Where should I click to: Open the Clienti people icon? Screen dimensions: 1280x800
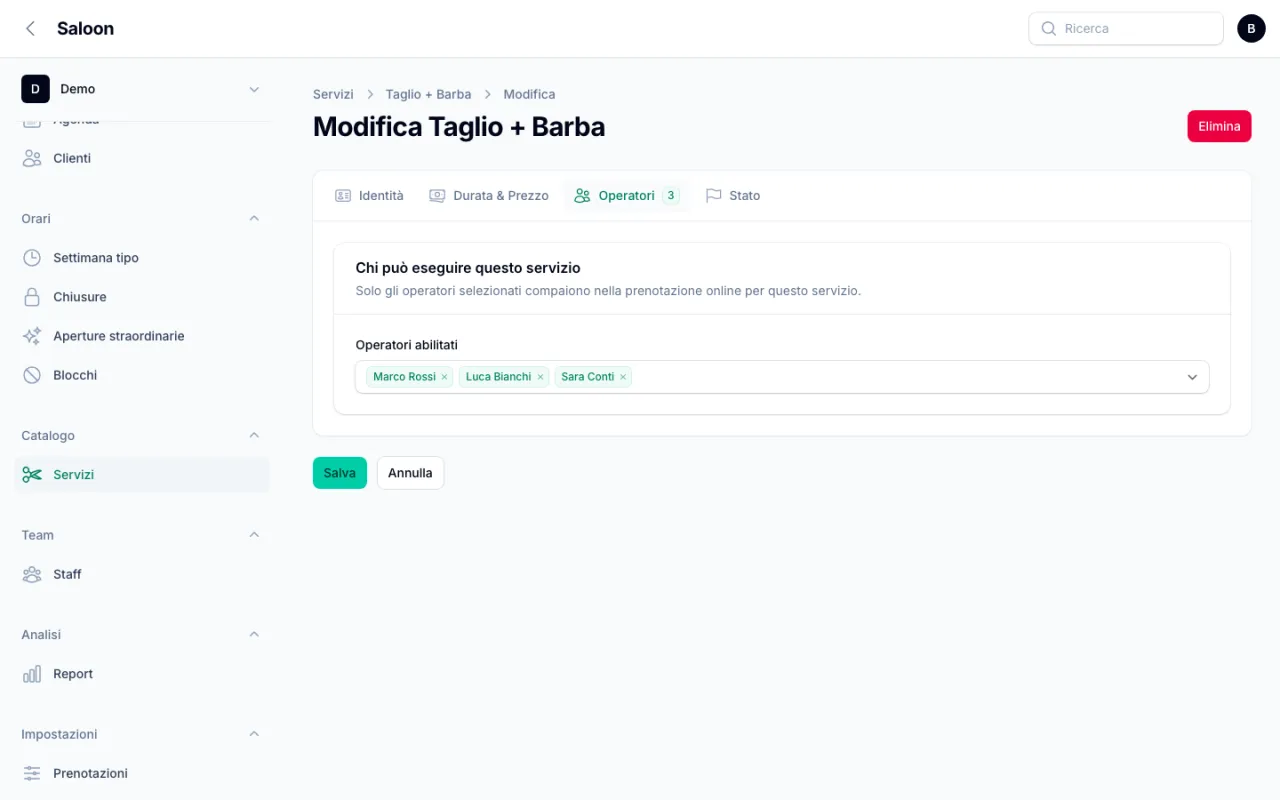tap(32, 158)
